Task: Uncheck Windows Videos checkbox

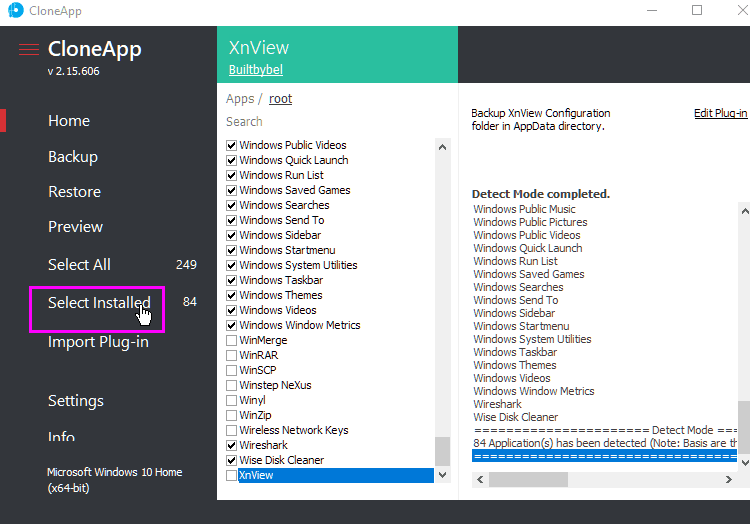Action: tap(232, 310)
